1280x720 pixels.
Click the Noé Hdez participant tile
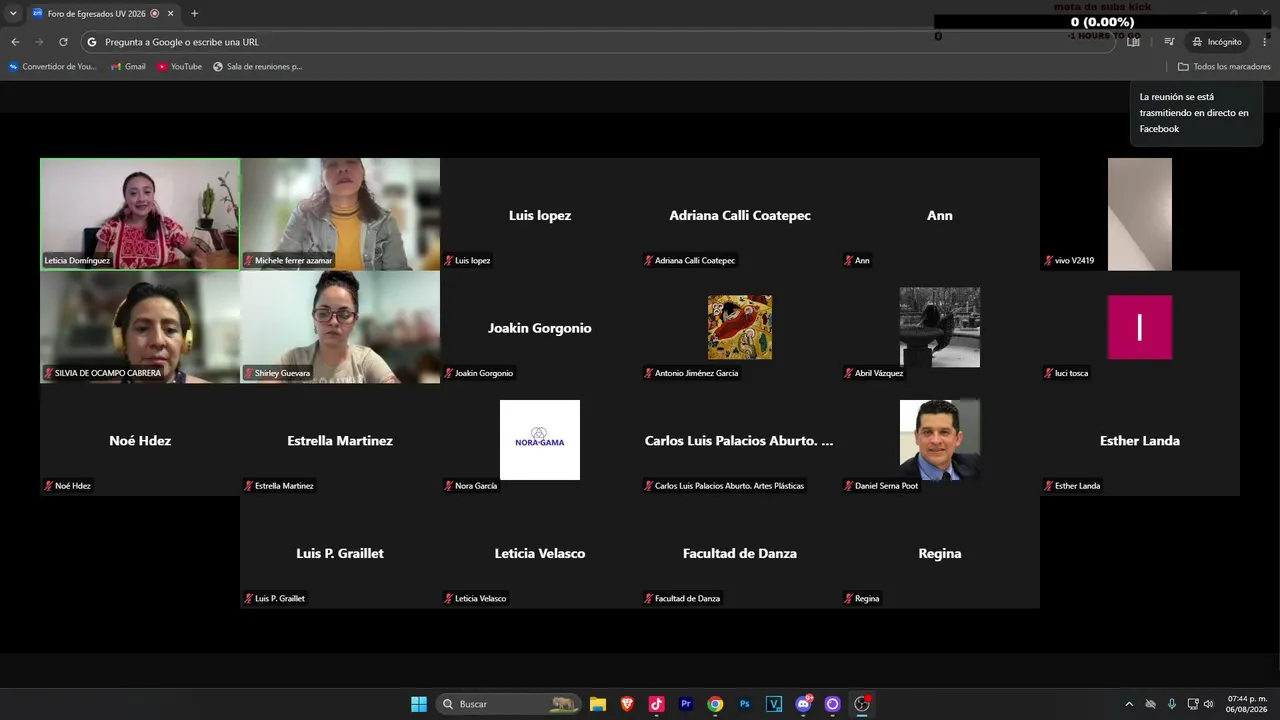[140, 440]
